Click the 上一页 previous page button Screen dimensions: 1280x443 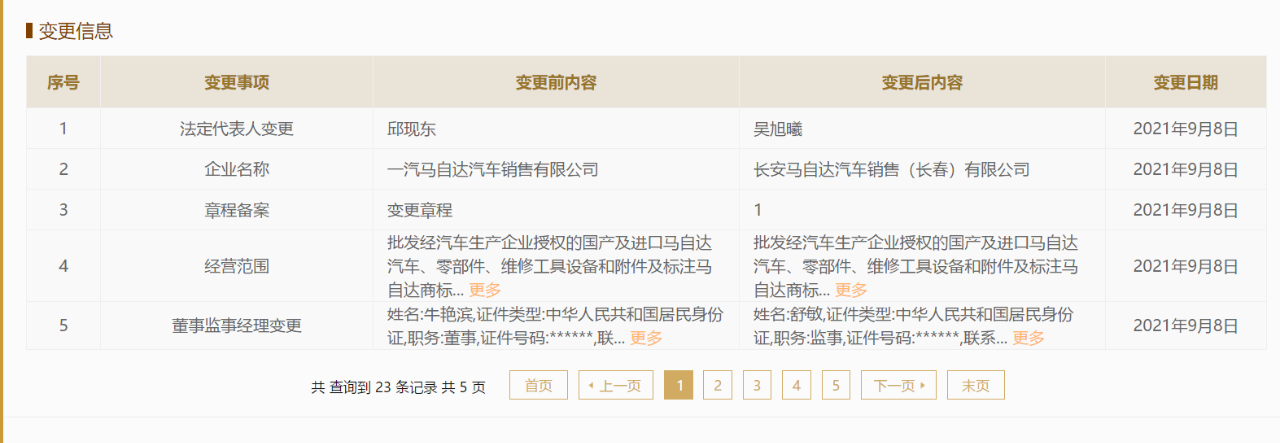pyautogui.click(x=615, y=385)
